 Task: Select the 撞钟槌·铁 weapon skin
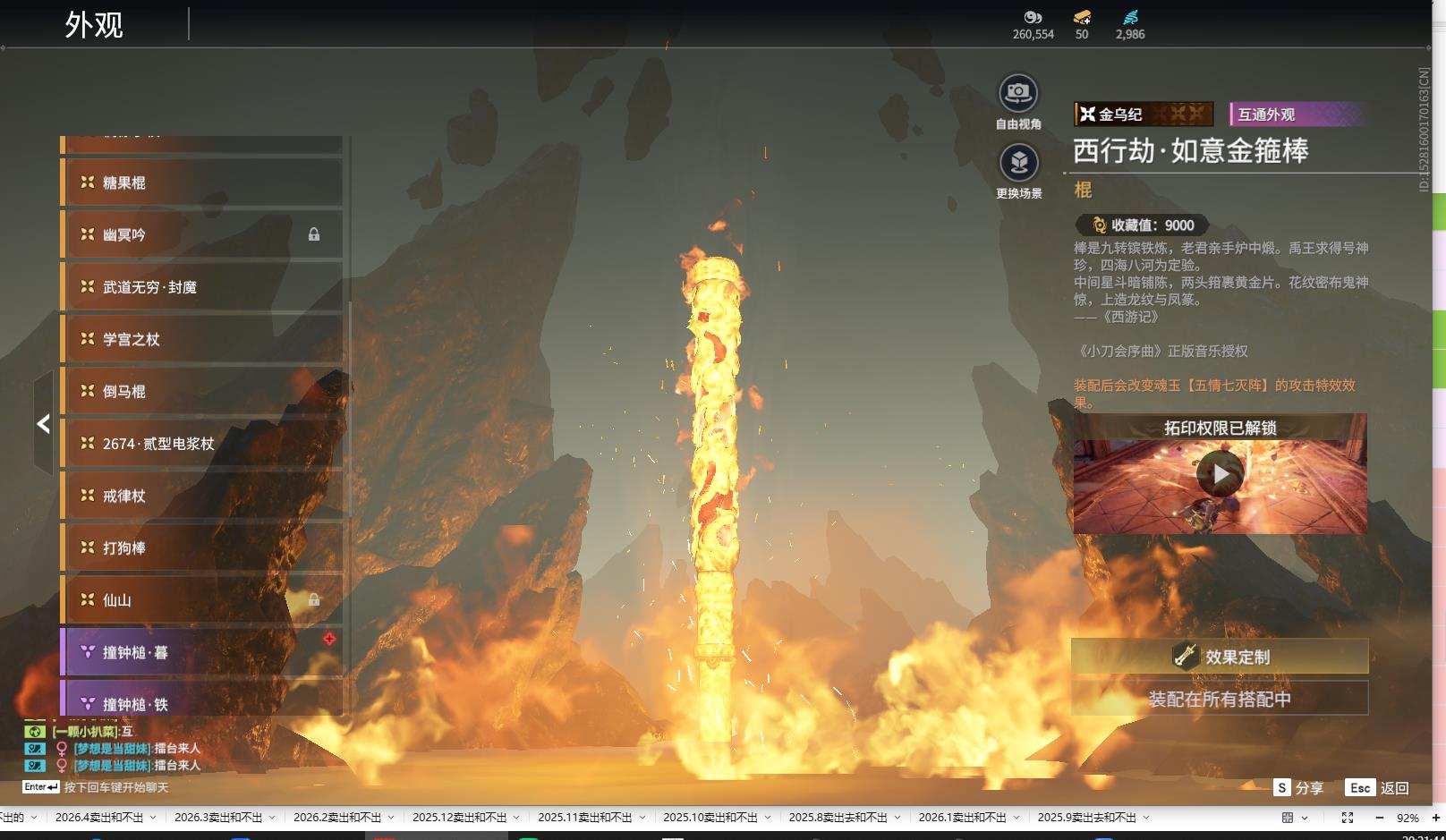[202, 700]
